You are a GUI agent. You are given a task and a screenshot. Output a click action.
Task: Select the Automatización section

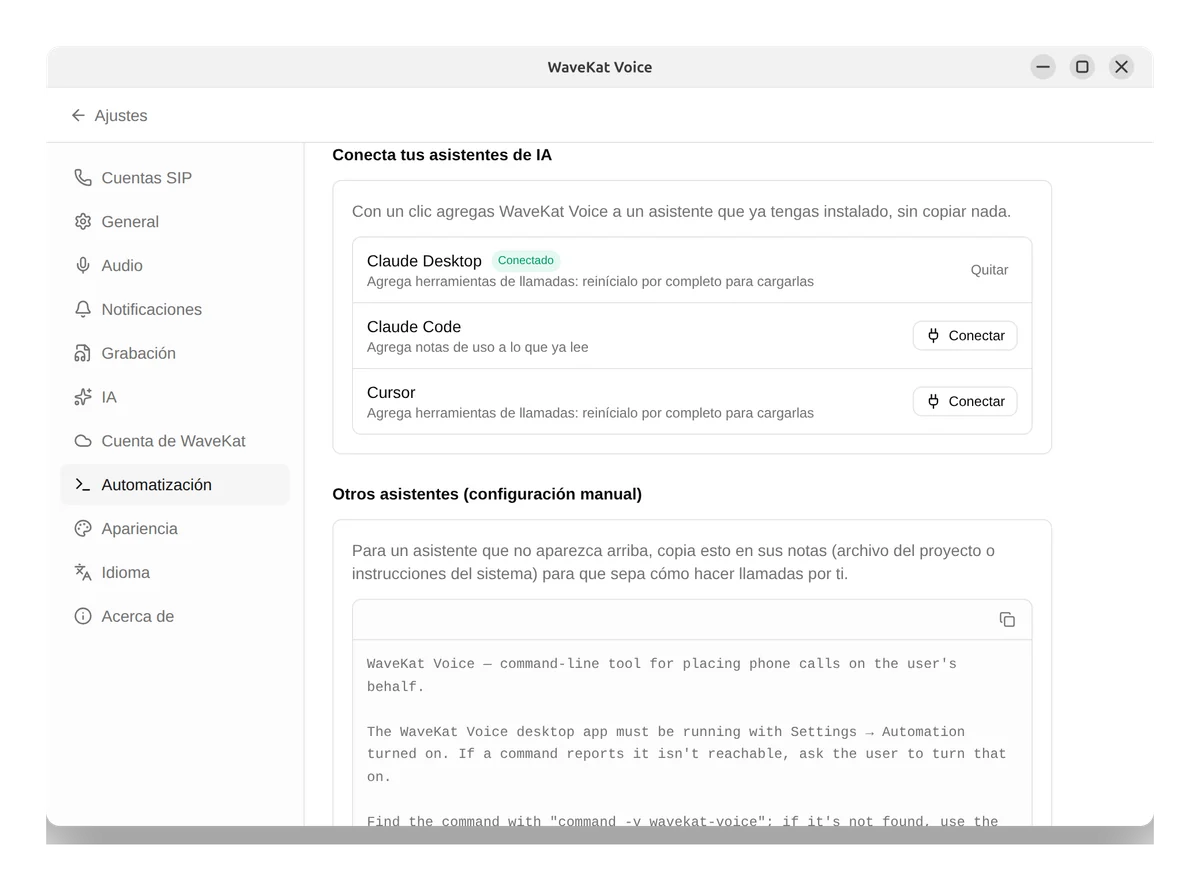[175, 485]
